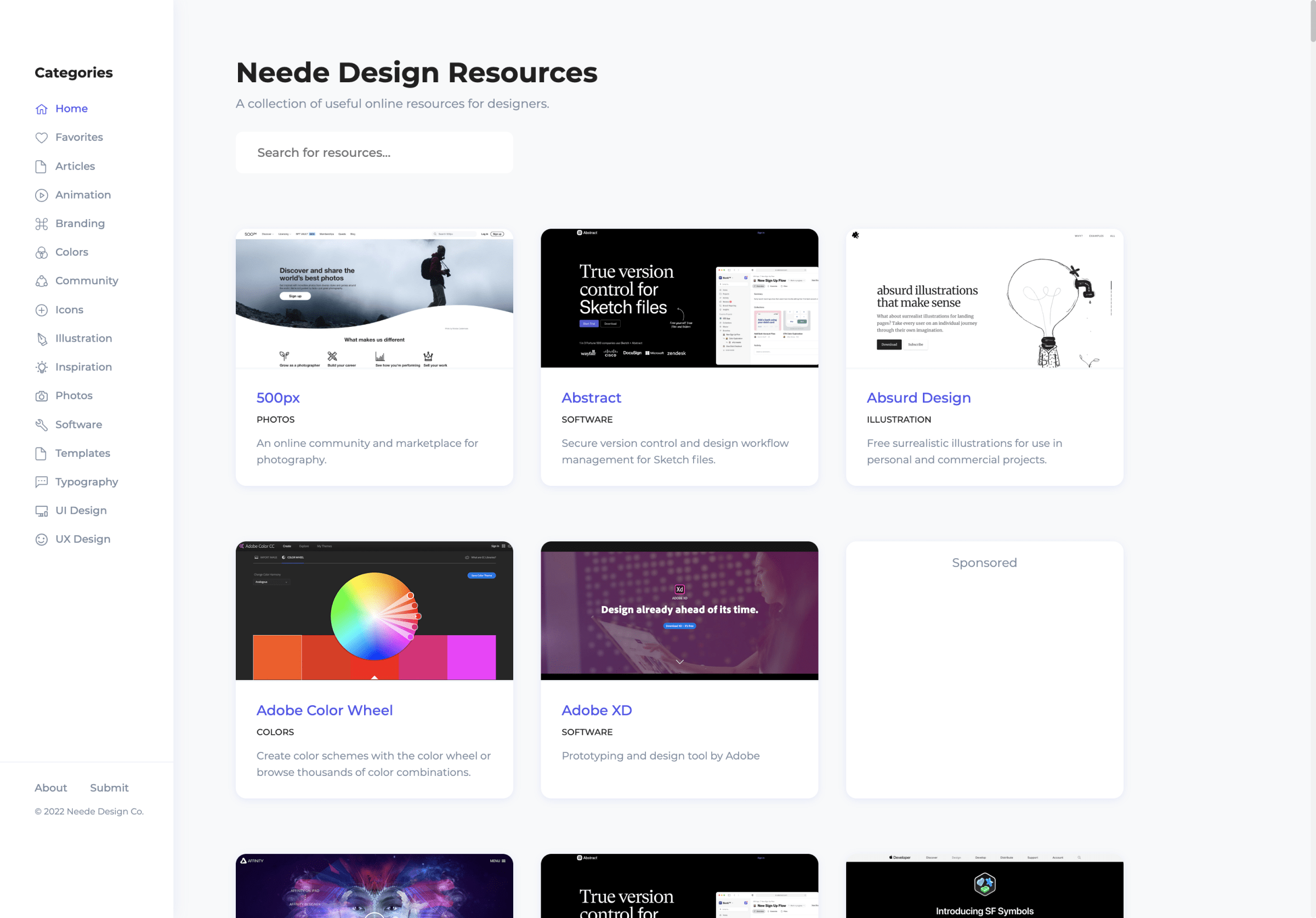The image size is (1316, 918).
Task: Click the Adobe XD preview thumbnail
Action: [679, 611]
